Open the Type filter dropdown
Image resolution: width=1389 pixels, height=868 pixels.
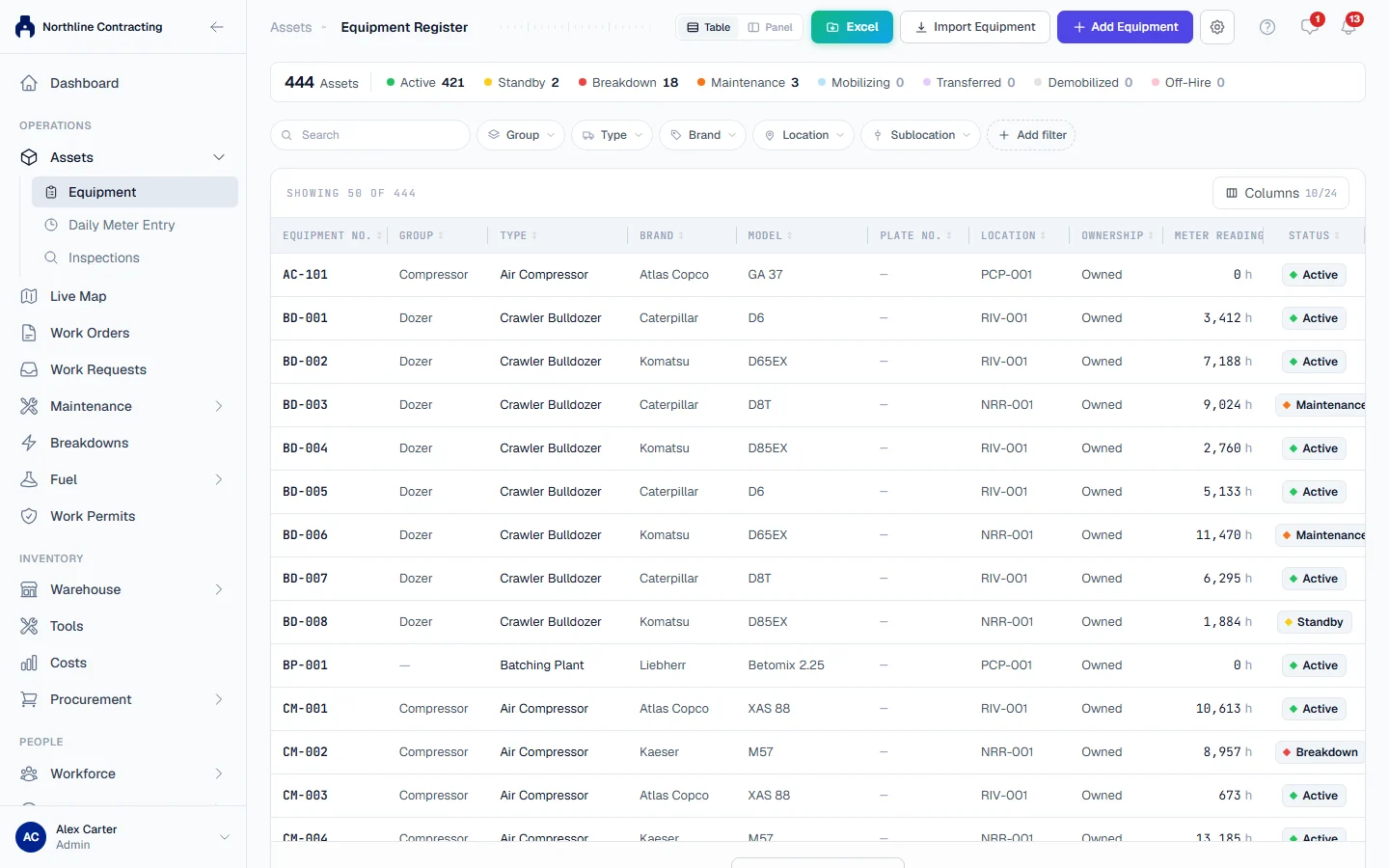(x=612, y=135)
